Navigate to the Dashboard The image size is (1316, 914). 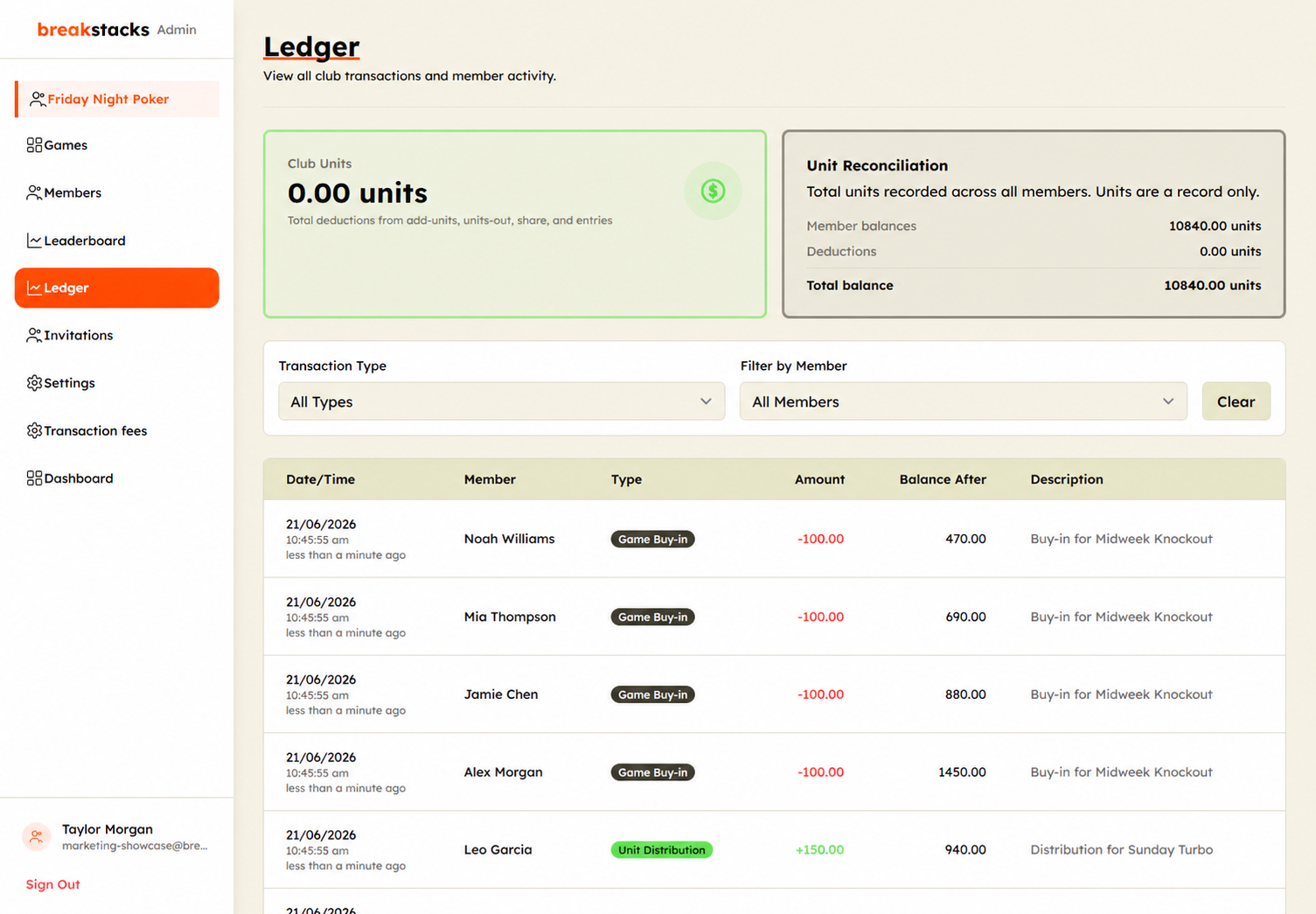tap(116, 478)
